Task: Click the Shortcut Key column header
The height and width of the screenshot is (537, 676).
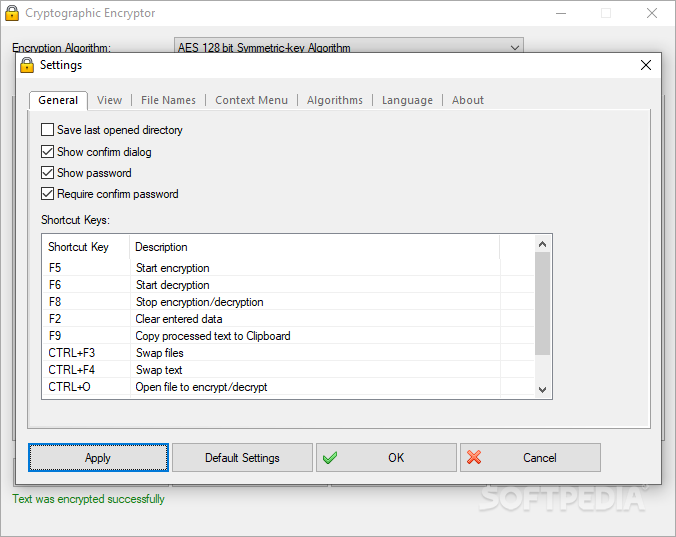Action: pos(86,247)
